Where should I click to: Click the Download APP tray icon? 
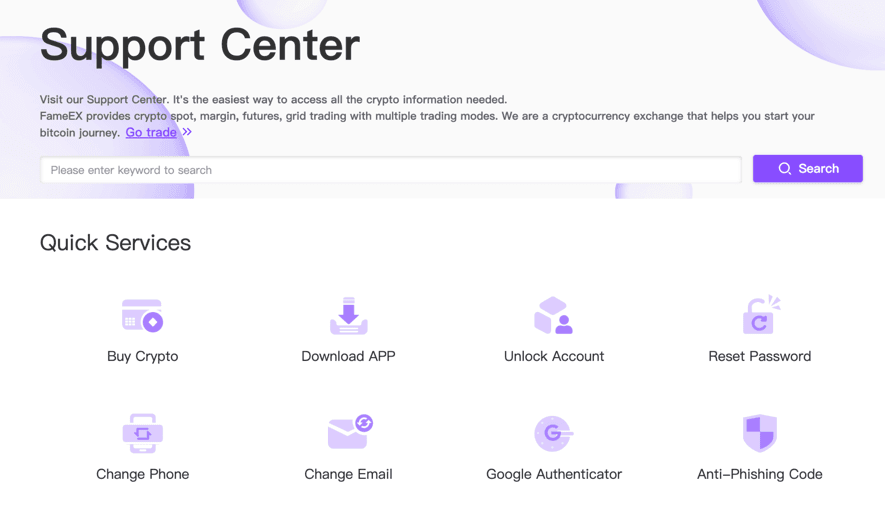348,316
